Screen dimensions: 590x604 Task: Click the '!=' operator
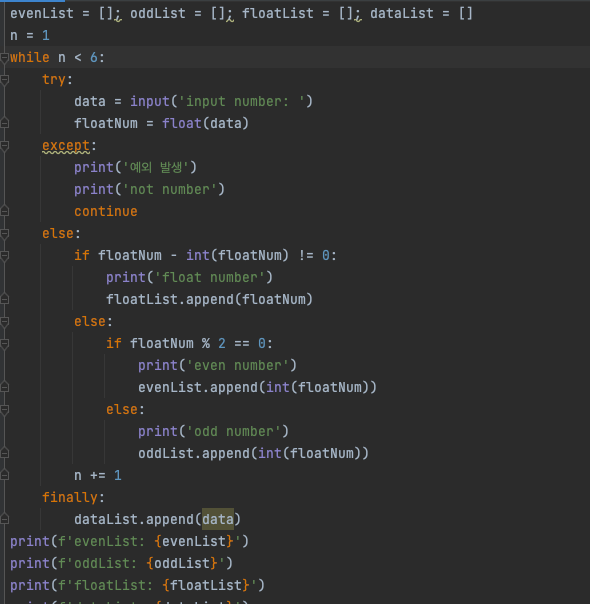coord(306,255)
